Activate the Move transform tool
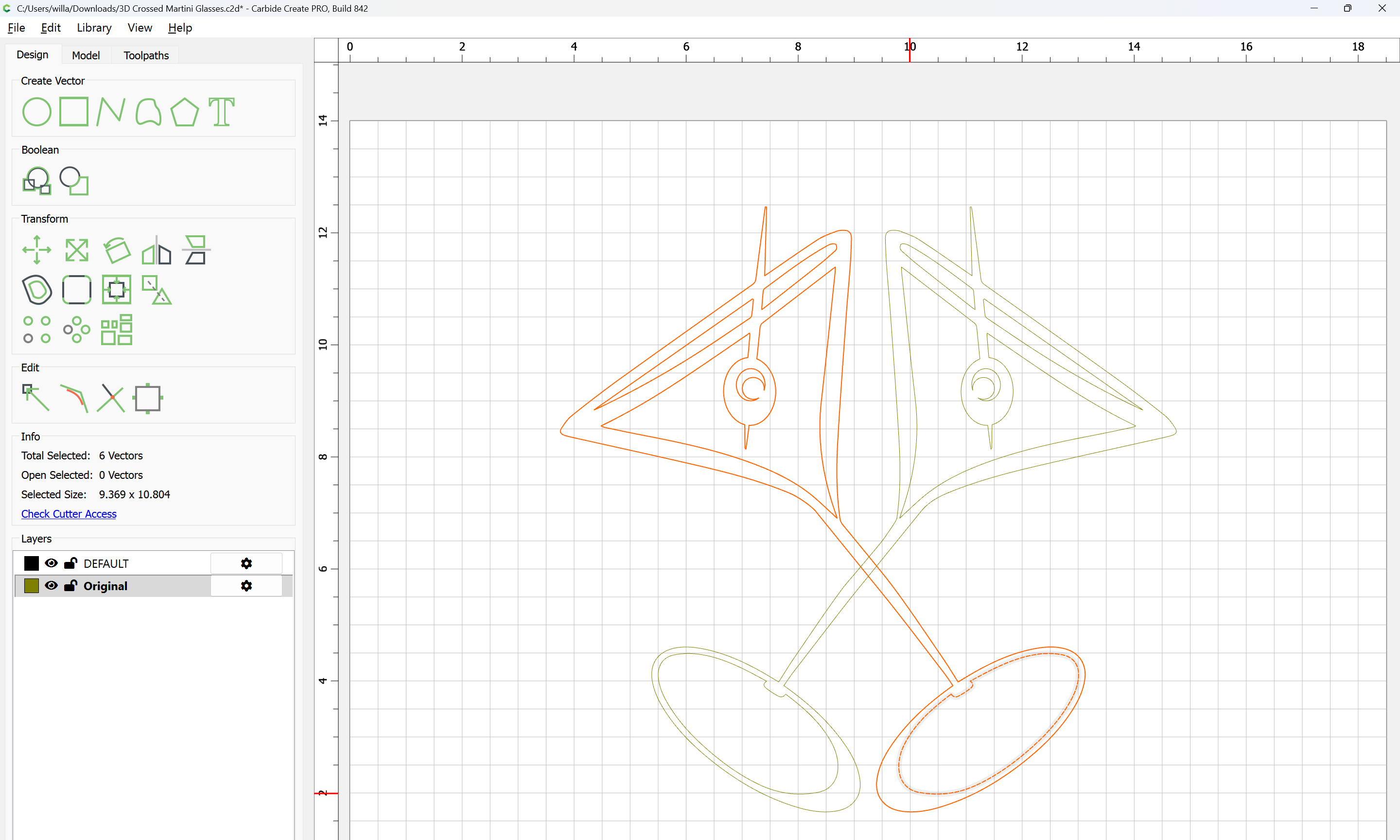Viewport: 1400px width, 840px height. tap(36, 250)
